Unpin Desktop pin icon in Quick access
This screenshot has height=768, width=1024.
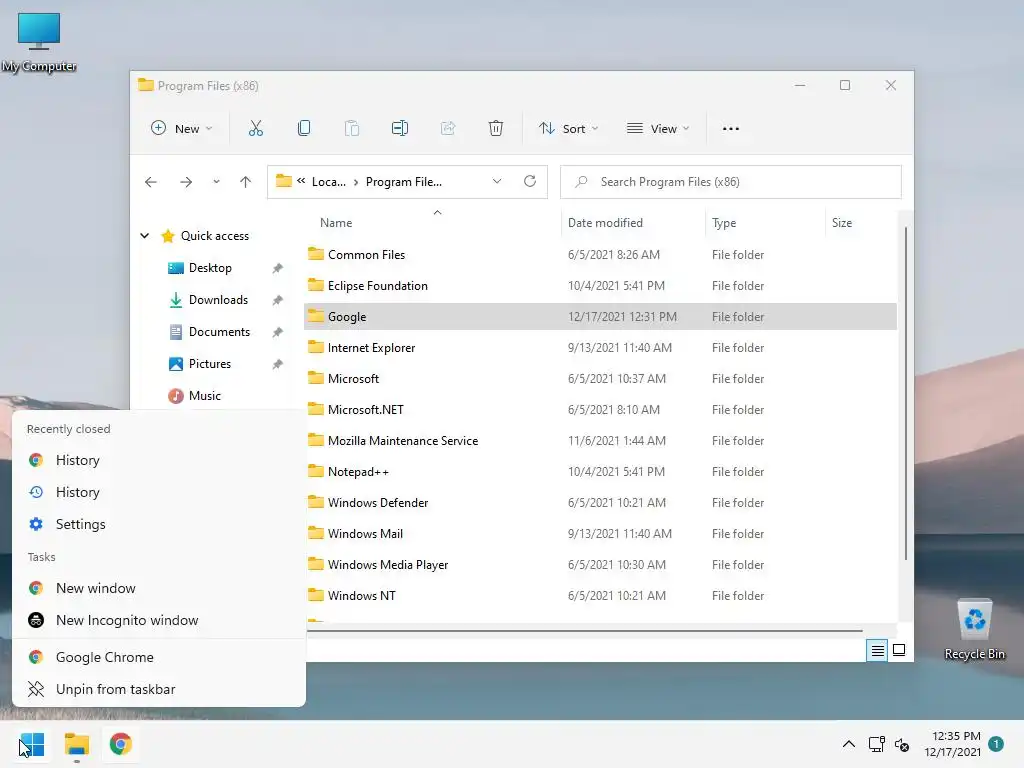click(x=278, y=268)
